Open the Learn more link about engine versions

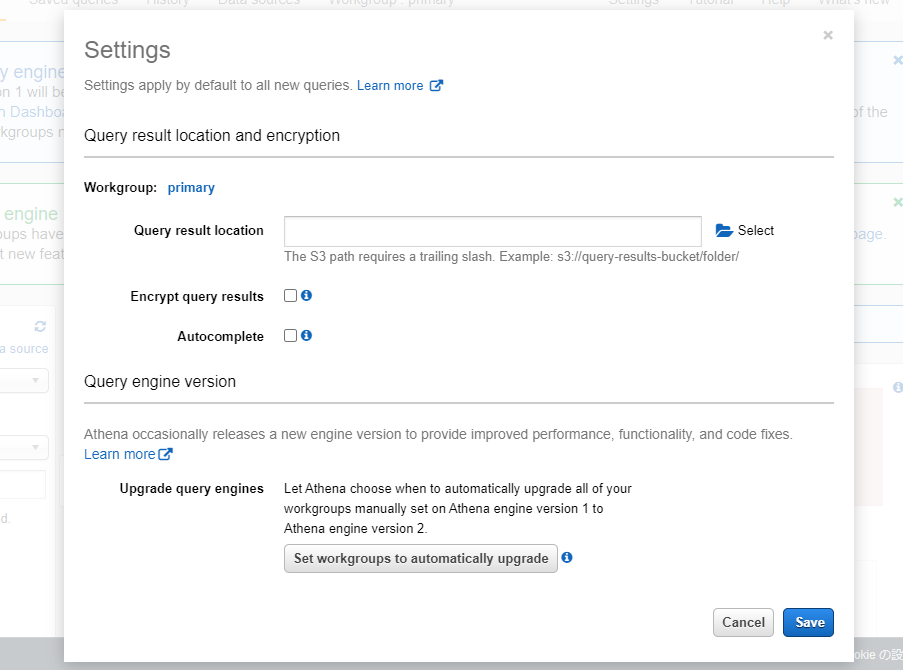[119, 454]
